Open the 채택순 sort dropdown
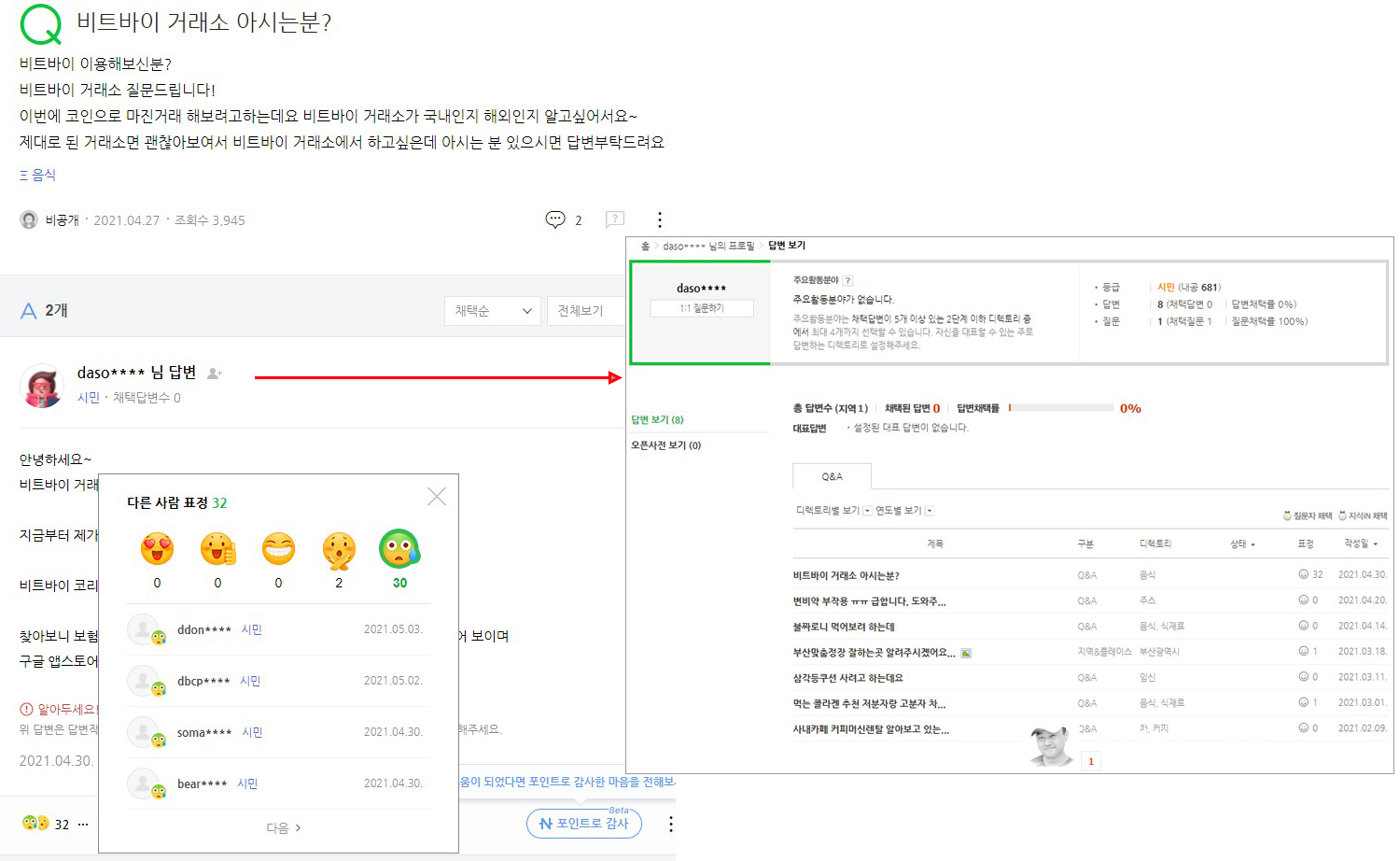The width and height of the screenshot is (1400, 861). click(x=493, y=311)
